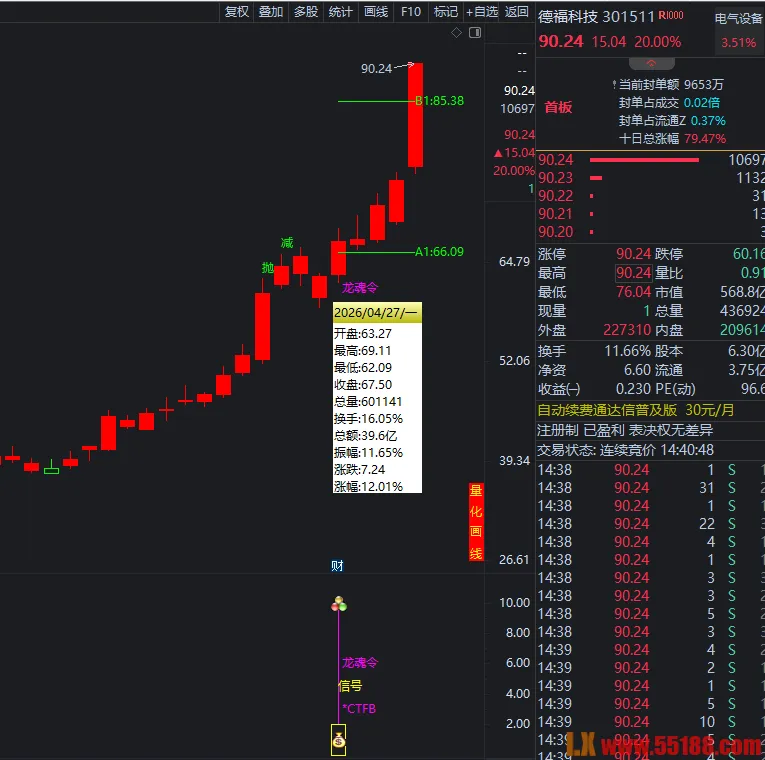
Task: Click the 收盘:67.50 tooltip row
Action: [377, 385]
